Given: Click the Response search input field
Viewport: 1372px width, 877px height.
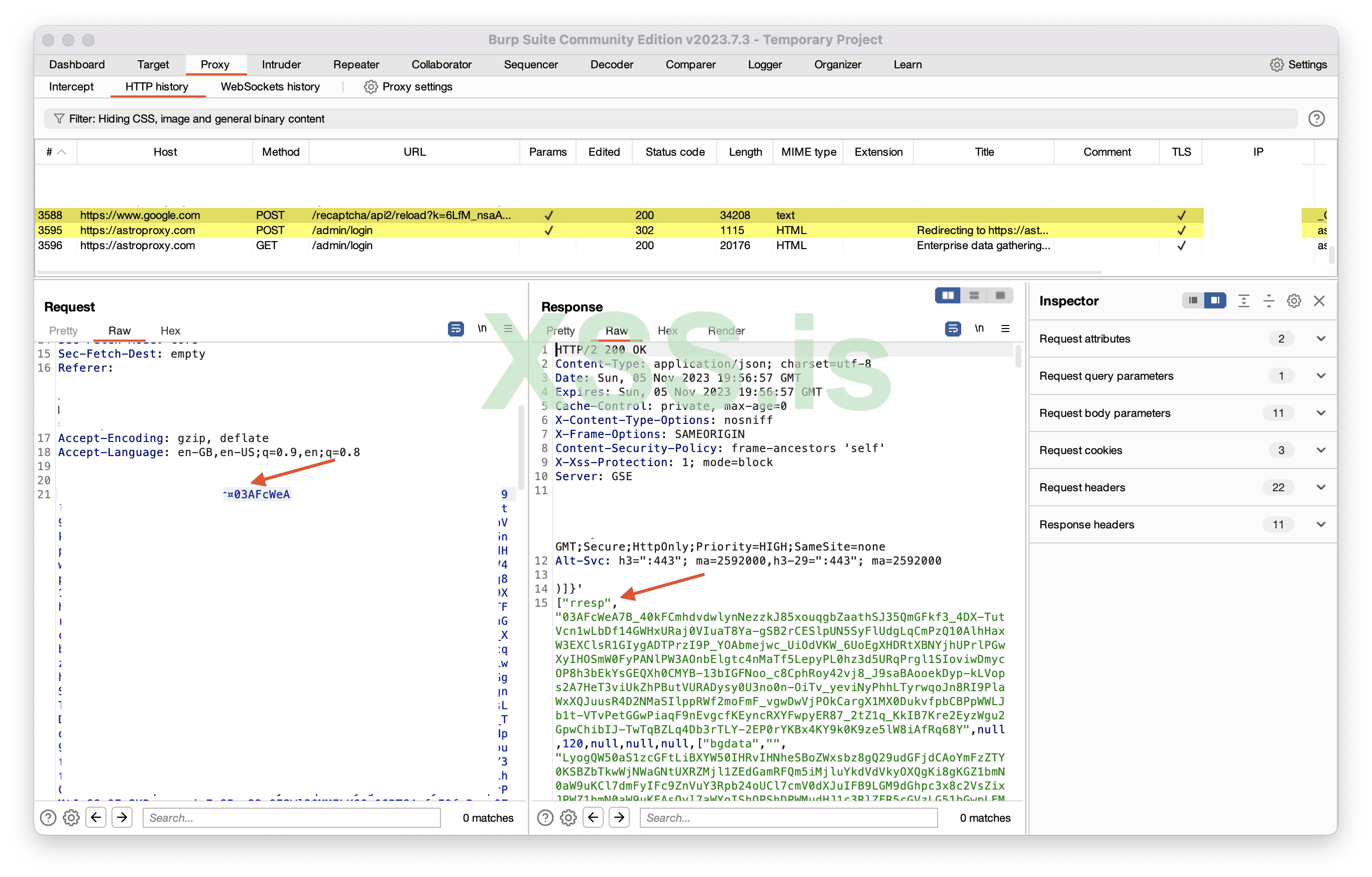Looking at the screenshot, I should coord(788,817).
